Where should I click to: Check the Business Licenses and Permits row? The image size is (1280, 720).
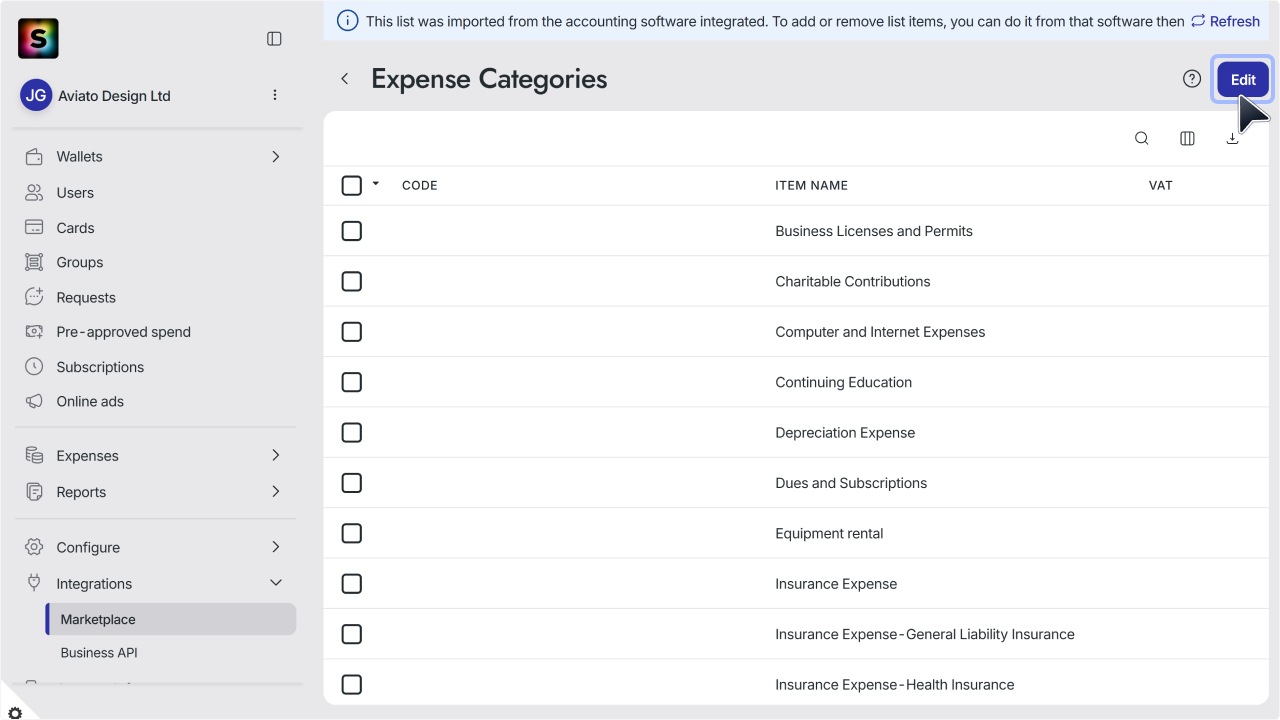pyautogui.click(x=351, y=231)
